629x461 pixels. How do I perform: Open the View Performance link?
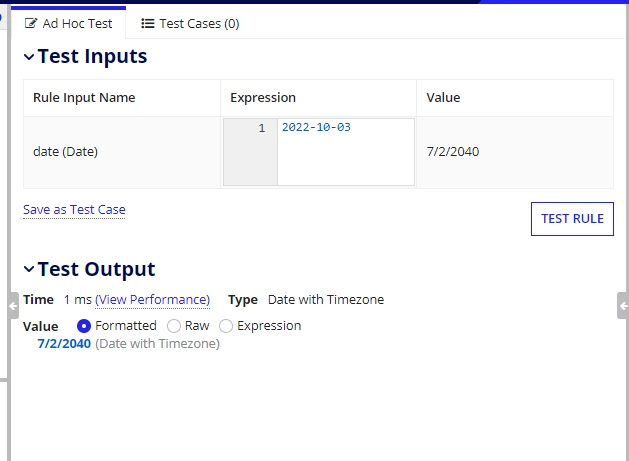(x=152, y=300)
